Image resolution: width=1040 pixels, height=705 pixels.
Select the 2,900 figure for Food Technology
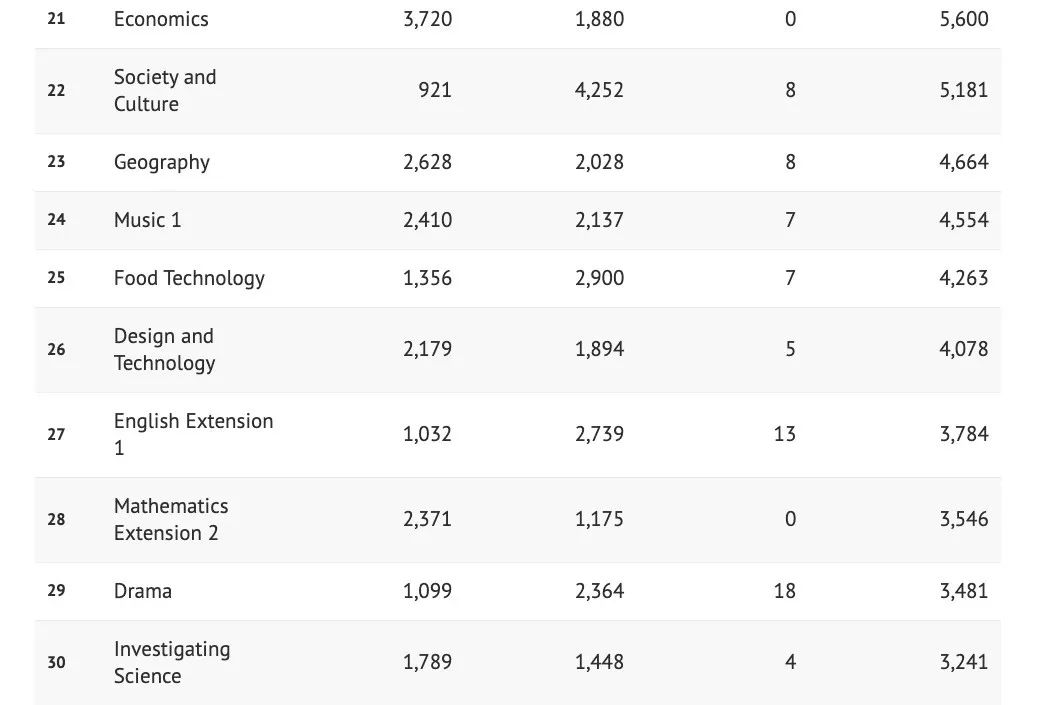click(599, 278)
